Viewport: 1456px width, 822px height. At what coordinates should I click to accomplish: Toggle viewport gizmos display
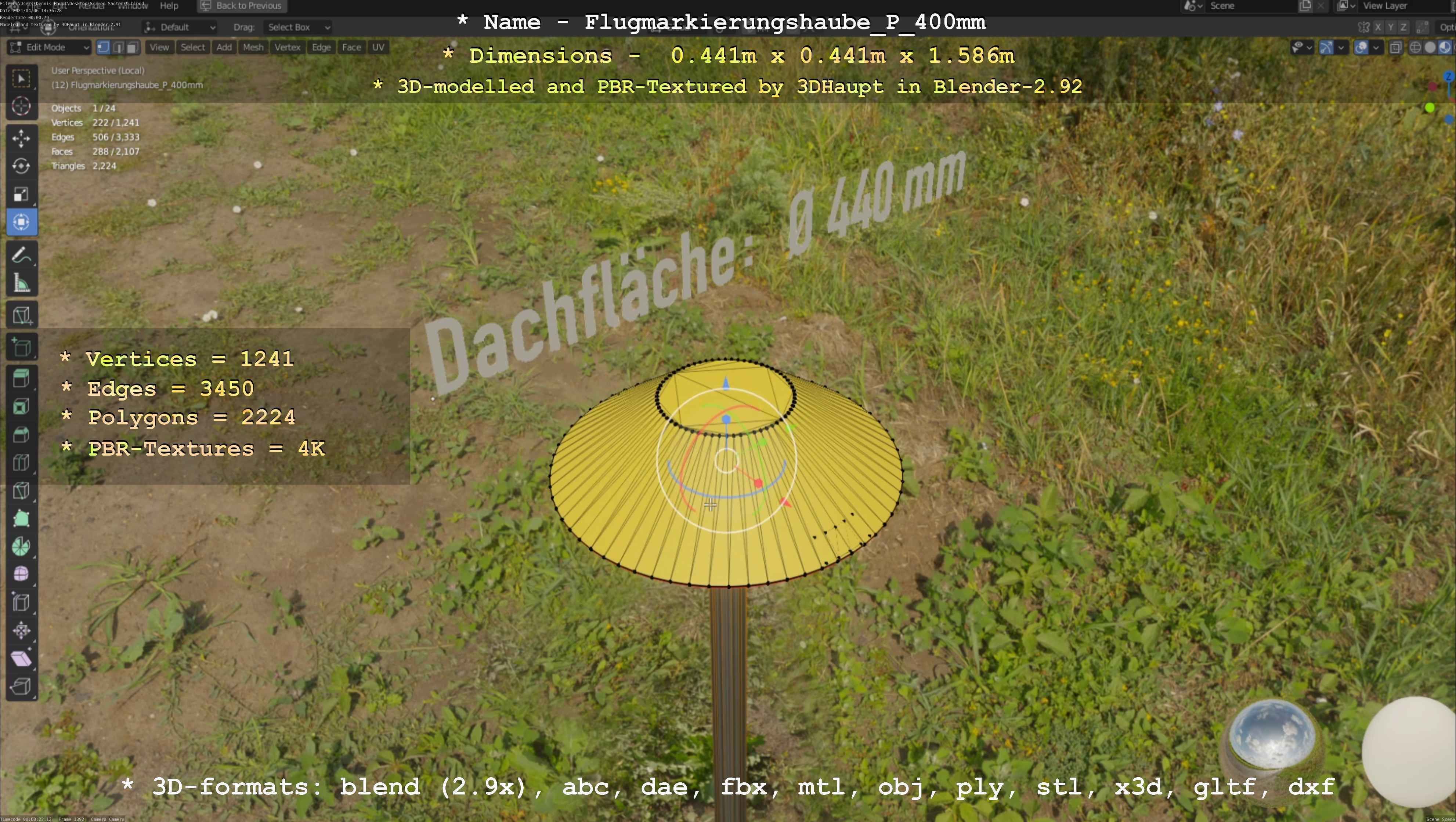[x=1326, y=47]
